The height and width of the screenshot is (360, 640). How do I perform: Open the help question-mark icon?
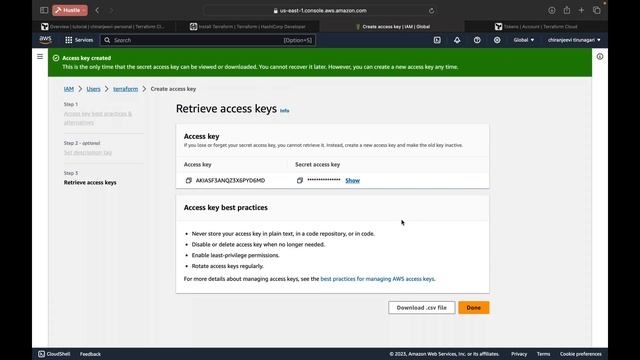pyautogui.click(x=477, y=40)
